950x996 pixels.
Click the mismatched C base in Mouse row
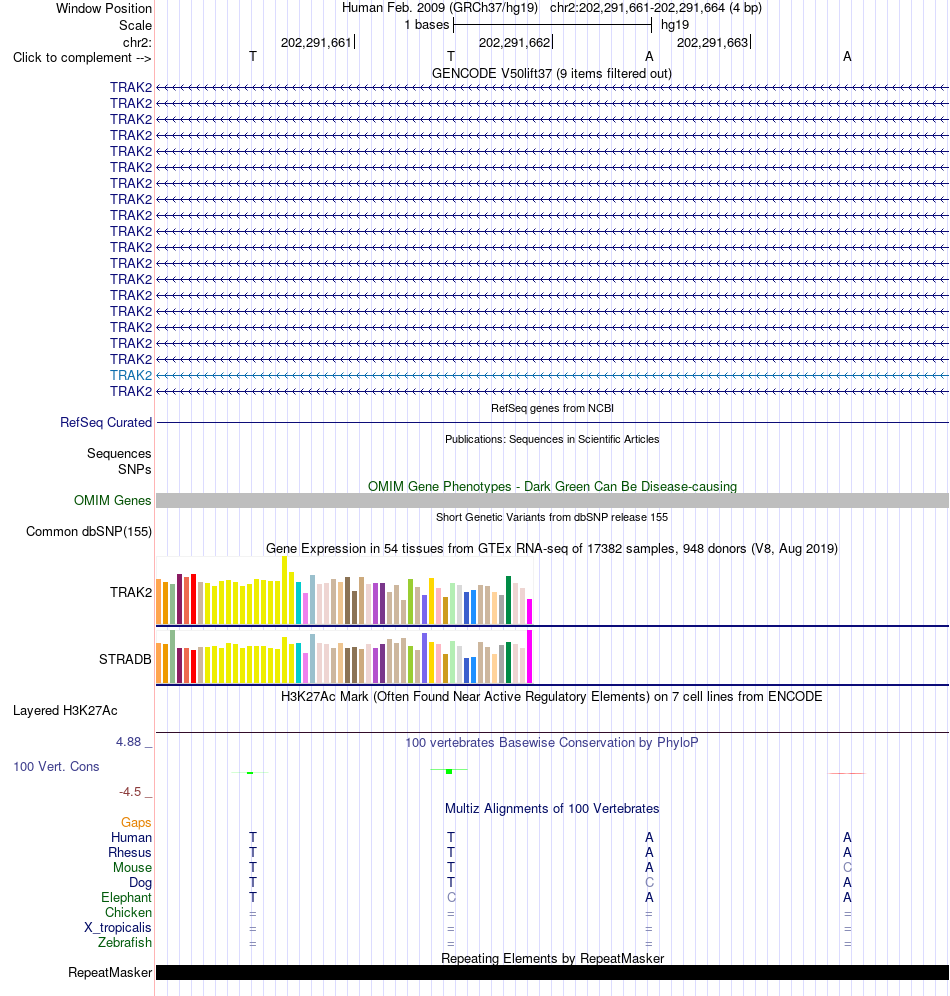(x=847, y=868)
